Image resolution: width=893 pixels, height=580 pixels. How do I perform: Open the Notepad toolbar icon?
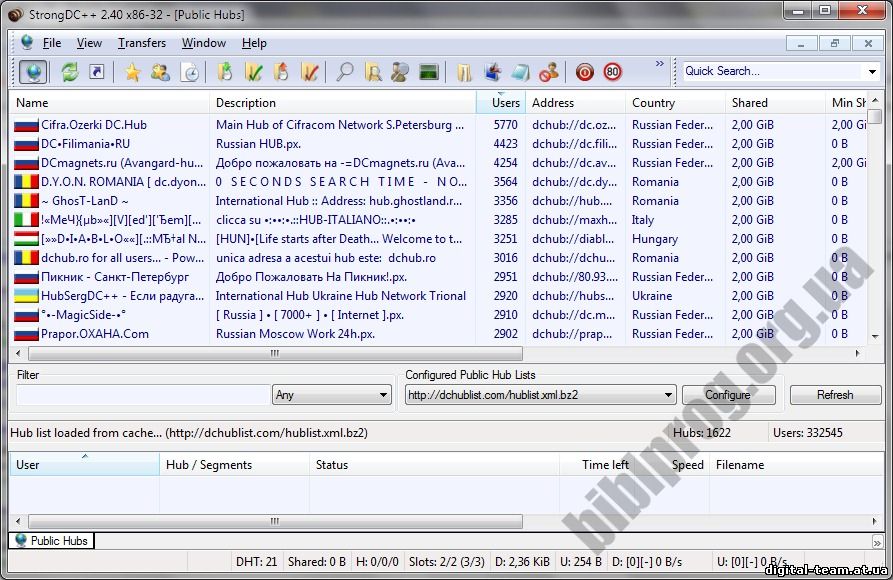point(521,72)
